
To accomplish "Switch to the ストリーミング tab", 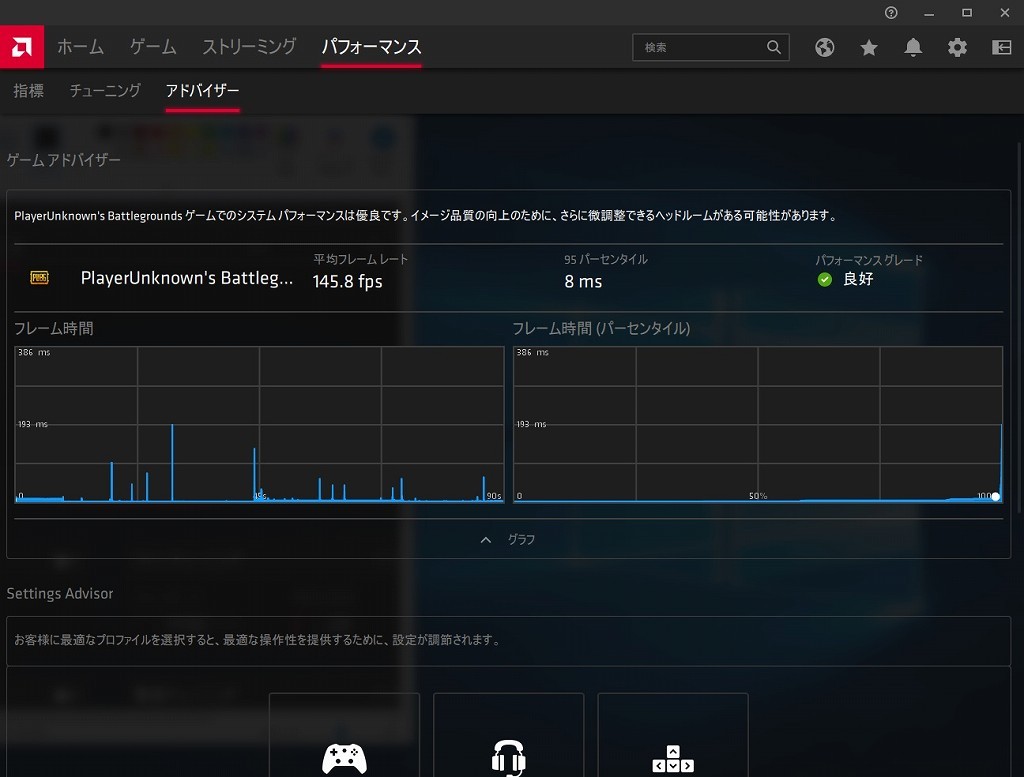I will [249, 47].
